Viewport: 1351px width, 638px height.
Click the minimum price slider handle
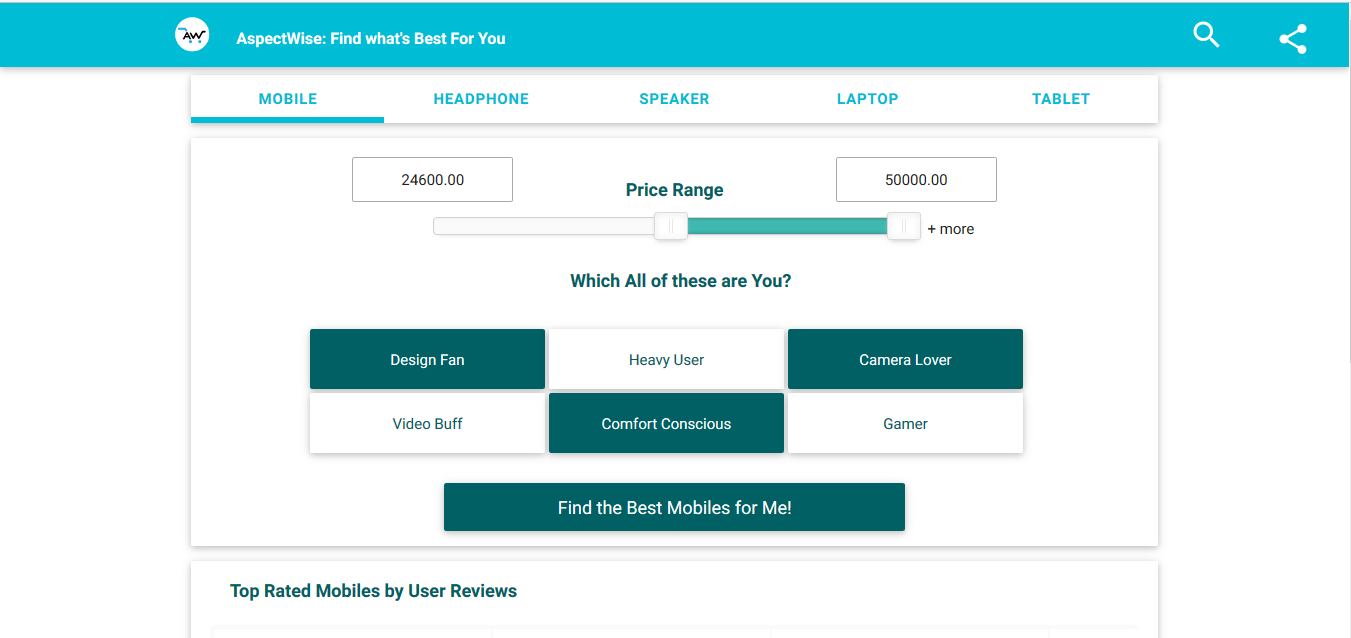click(x=670, y=227)
